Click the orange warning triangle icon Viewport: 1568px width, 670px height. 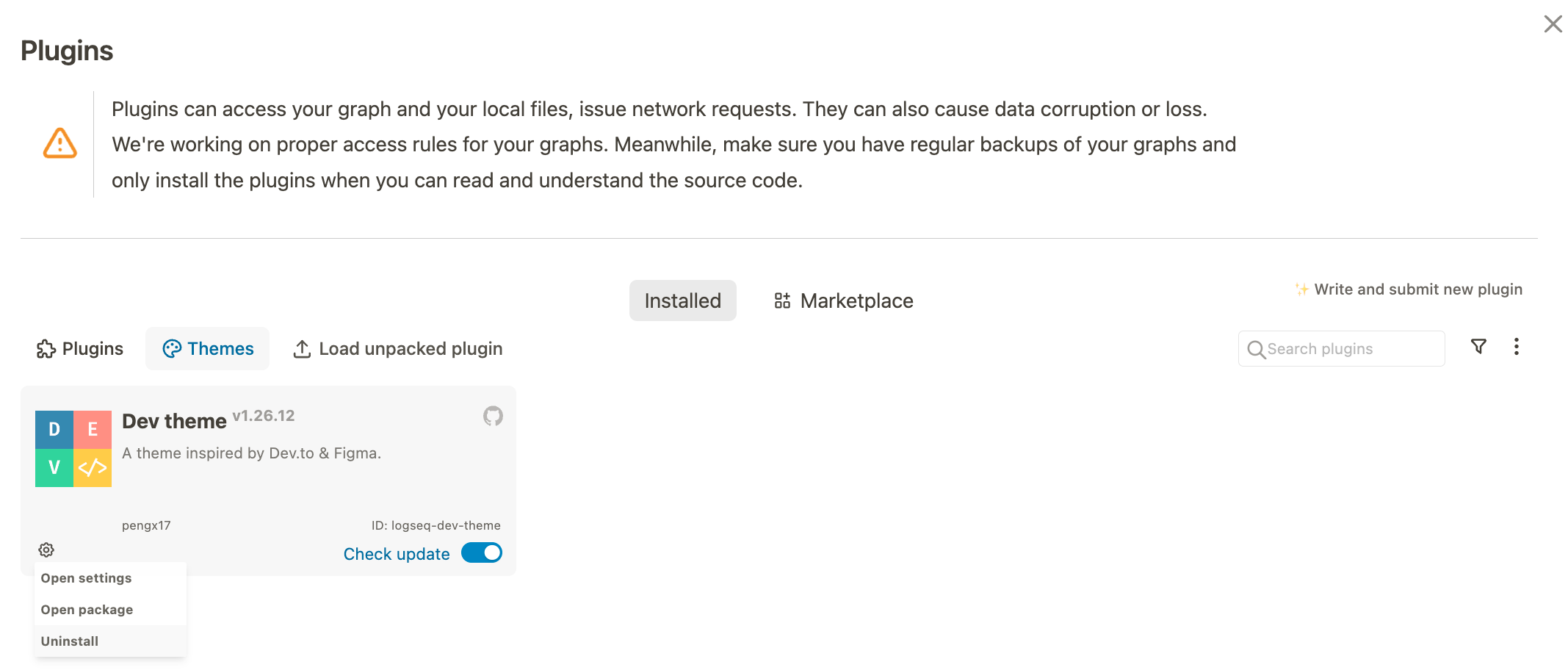coord(60,143)
